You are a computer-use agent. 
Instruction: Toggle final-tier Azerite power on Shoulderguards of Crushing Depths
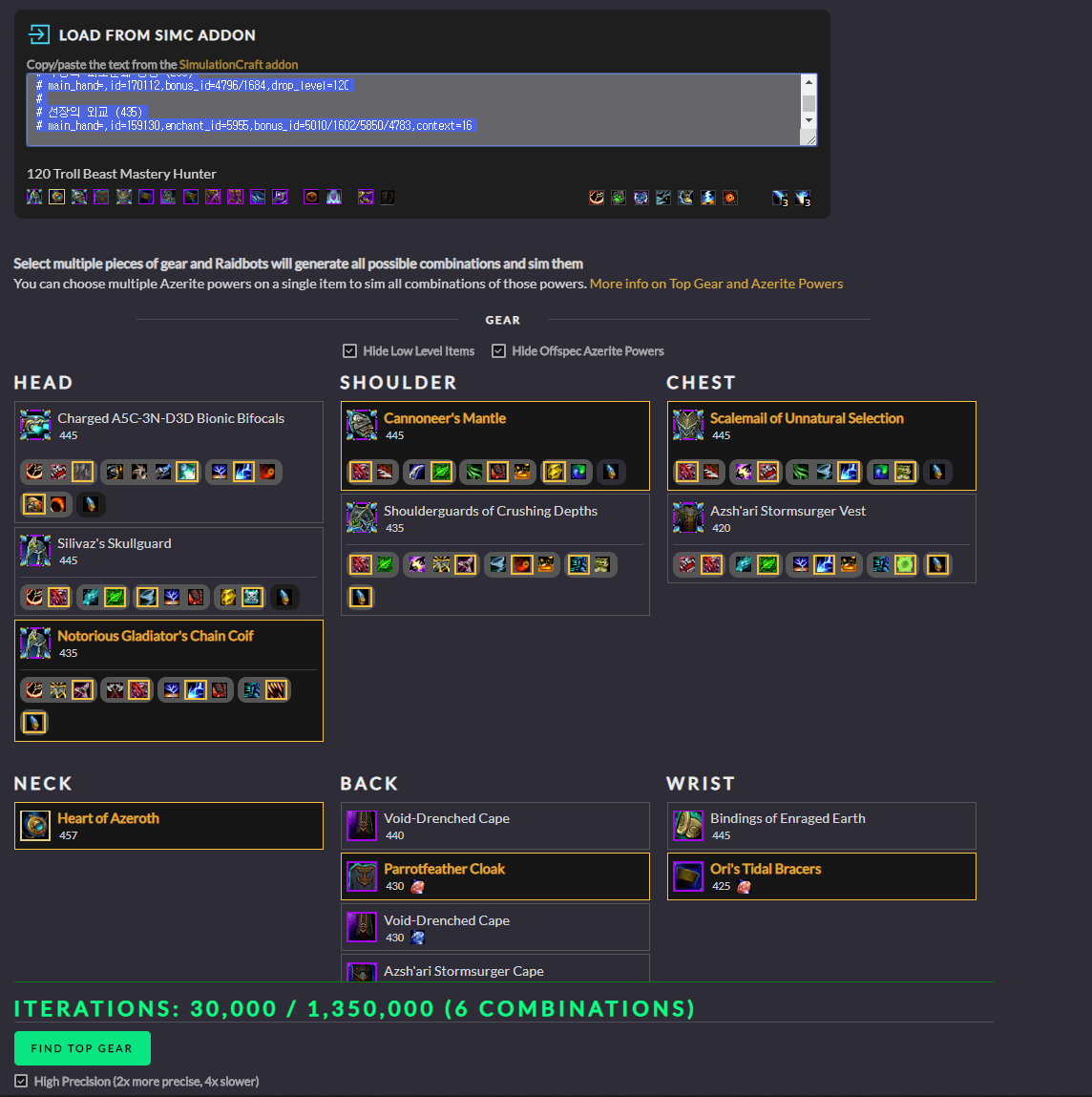click(x=361, y=597)
